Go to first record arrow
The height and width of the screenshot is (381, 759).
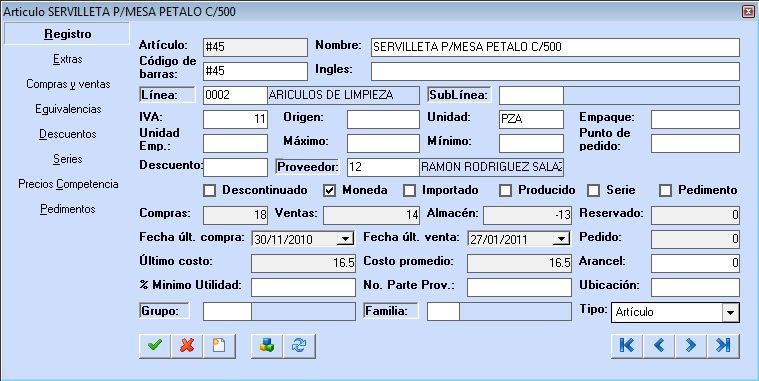(627, 346)
